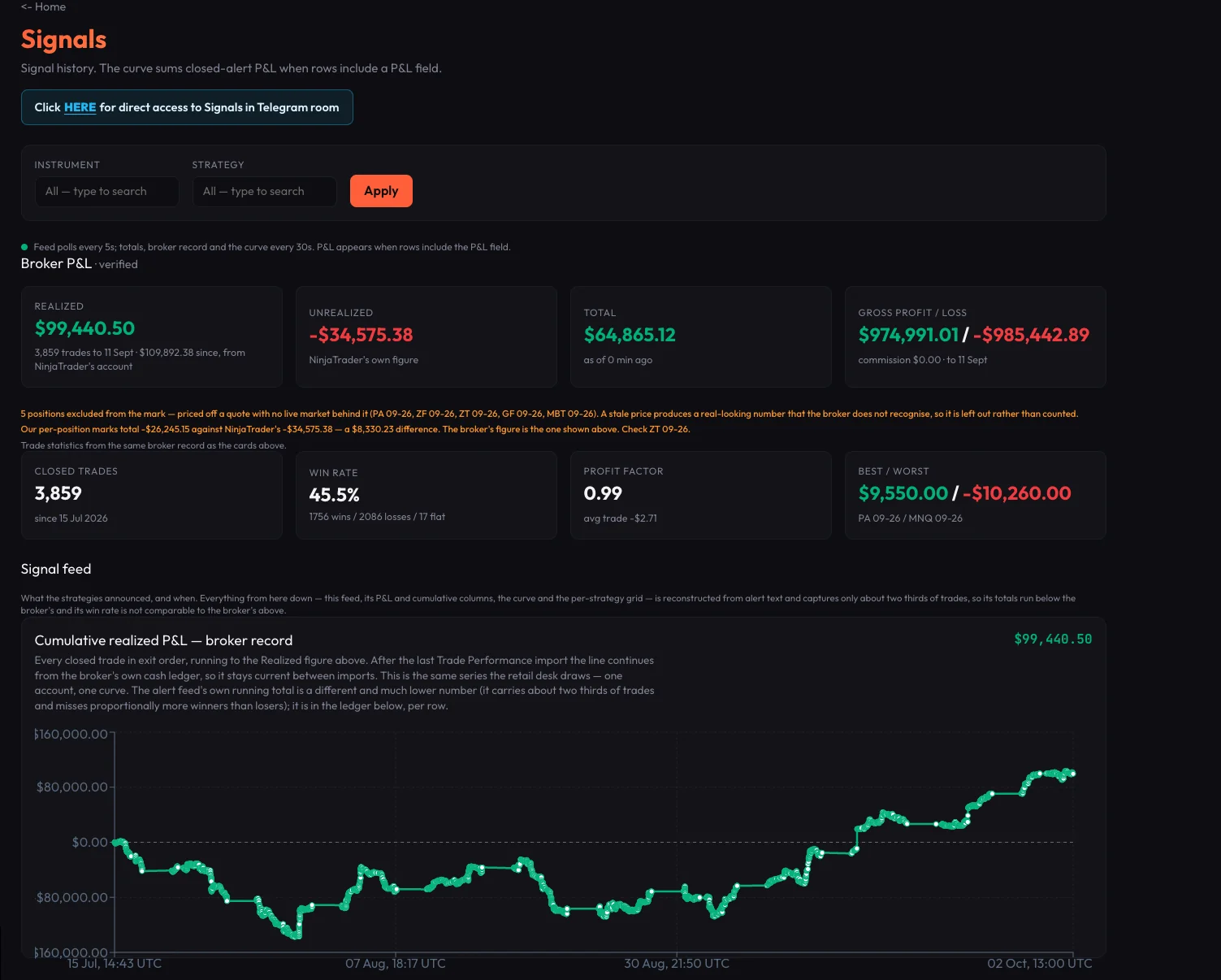Click the GROSS PROFIT / LOSS label

[912, 313]
